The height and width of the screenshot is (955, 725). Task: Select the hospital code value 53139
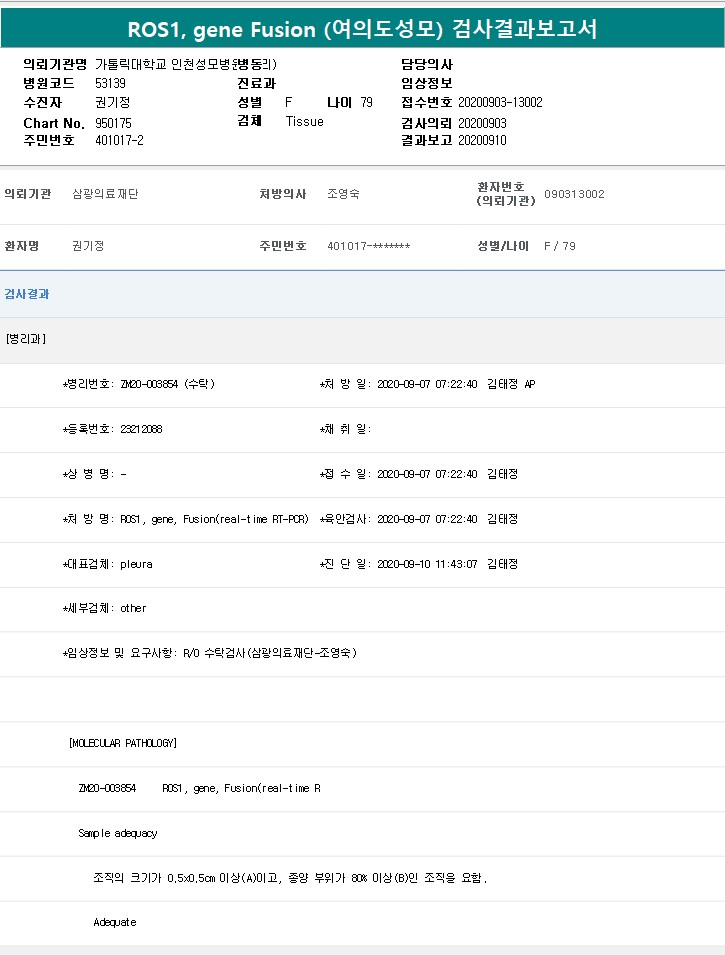(x=110, y=83)
